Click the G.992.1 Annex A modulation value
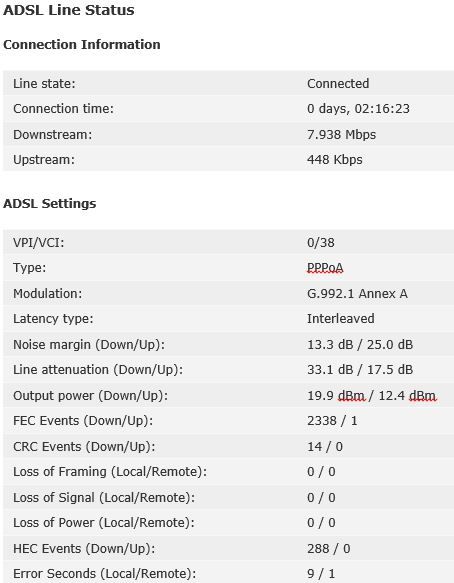Screen dimensions: 454x583 click(x=357, y=294)
